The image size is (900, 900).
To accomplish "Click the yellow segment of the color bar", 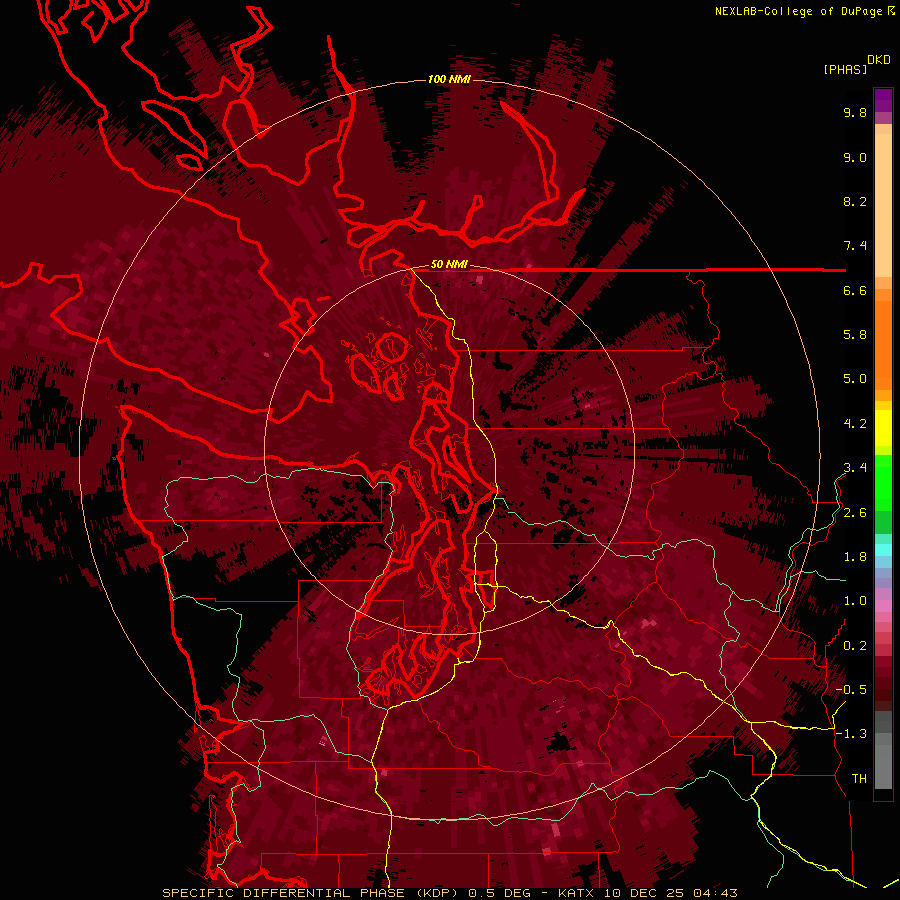I will [883, 428].
